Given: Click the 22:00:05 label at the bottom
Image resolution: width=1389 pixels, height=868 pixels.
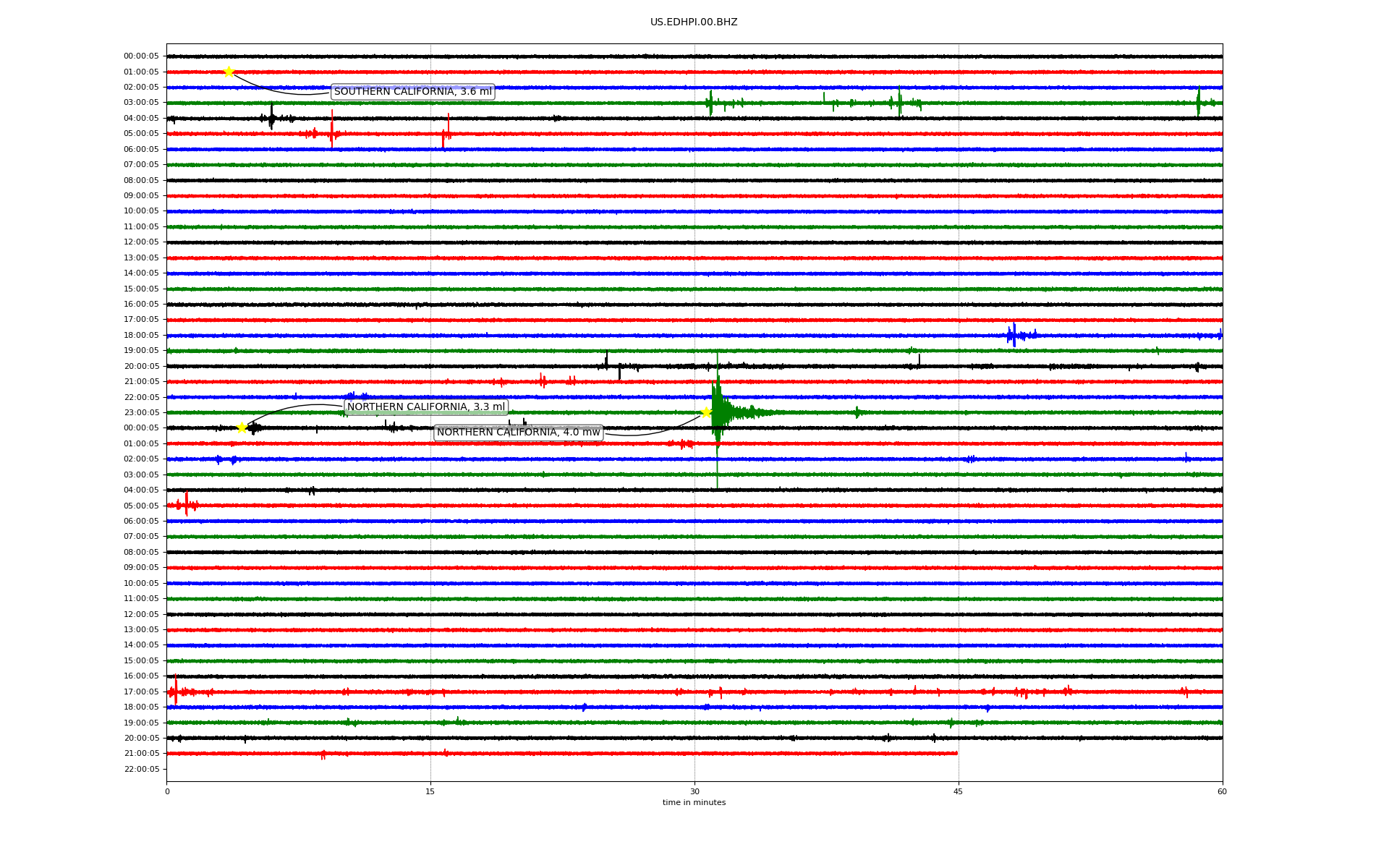Looking at the screenshot, I should (x=141, y=769).
